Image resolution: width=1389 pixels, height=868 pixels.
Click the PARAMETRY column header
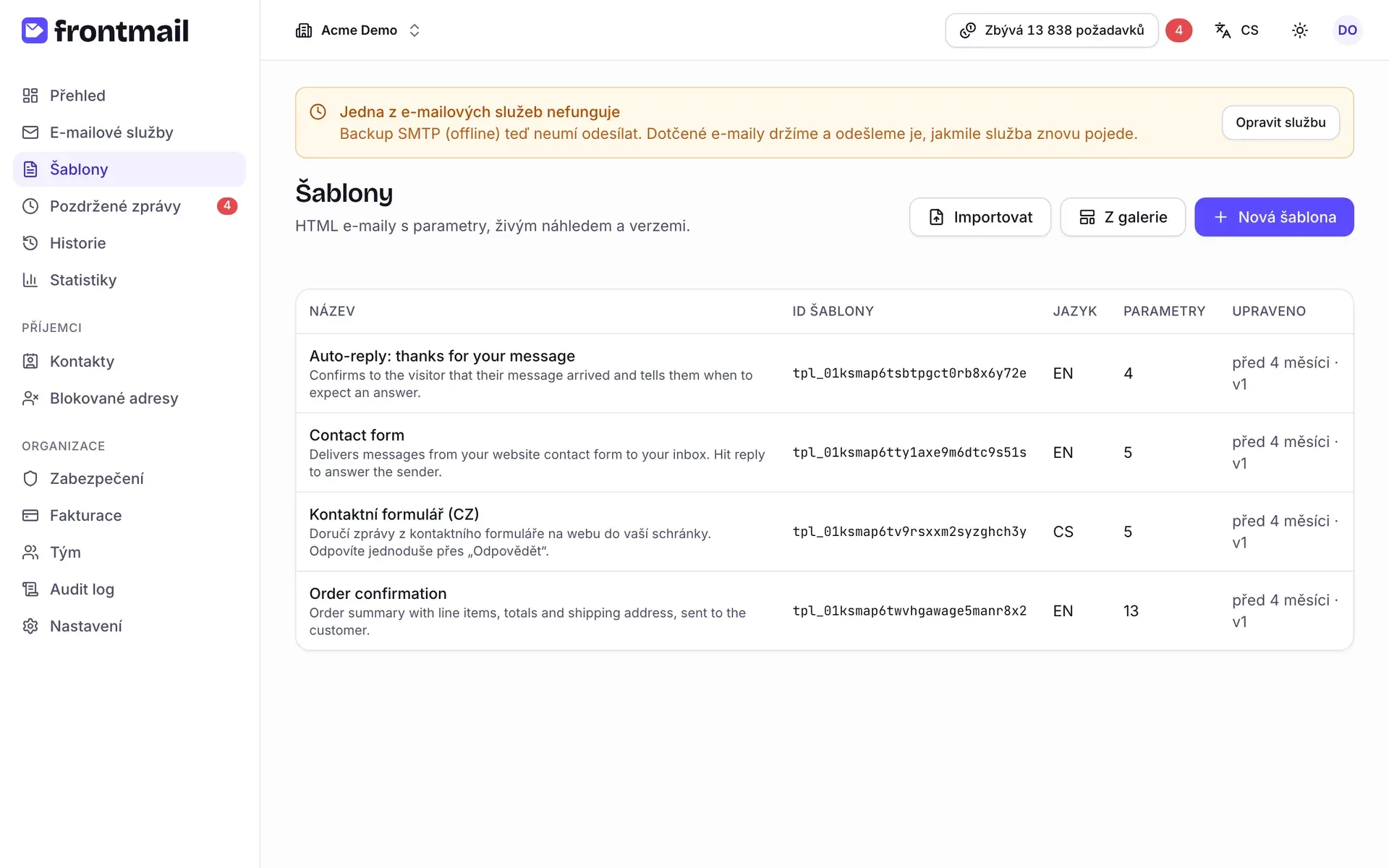pyautogui.click(x=1164, y=311)
